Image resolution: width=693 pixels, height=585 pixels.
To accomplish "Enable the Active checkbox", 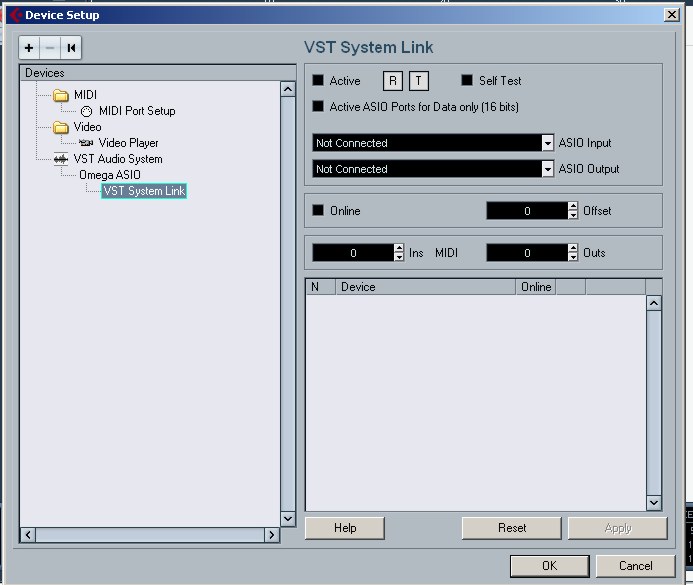I will click(x=319, y=81).
